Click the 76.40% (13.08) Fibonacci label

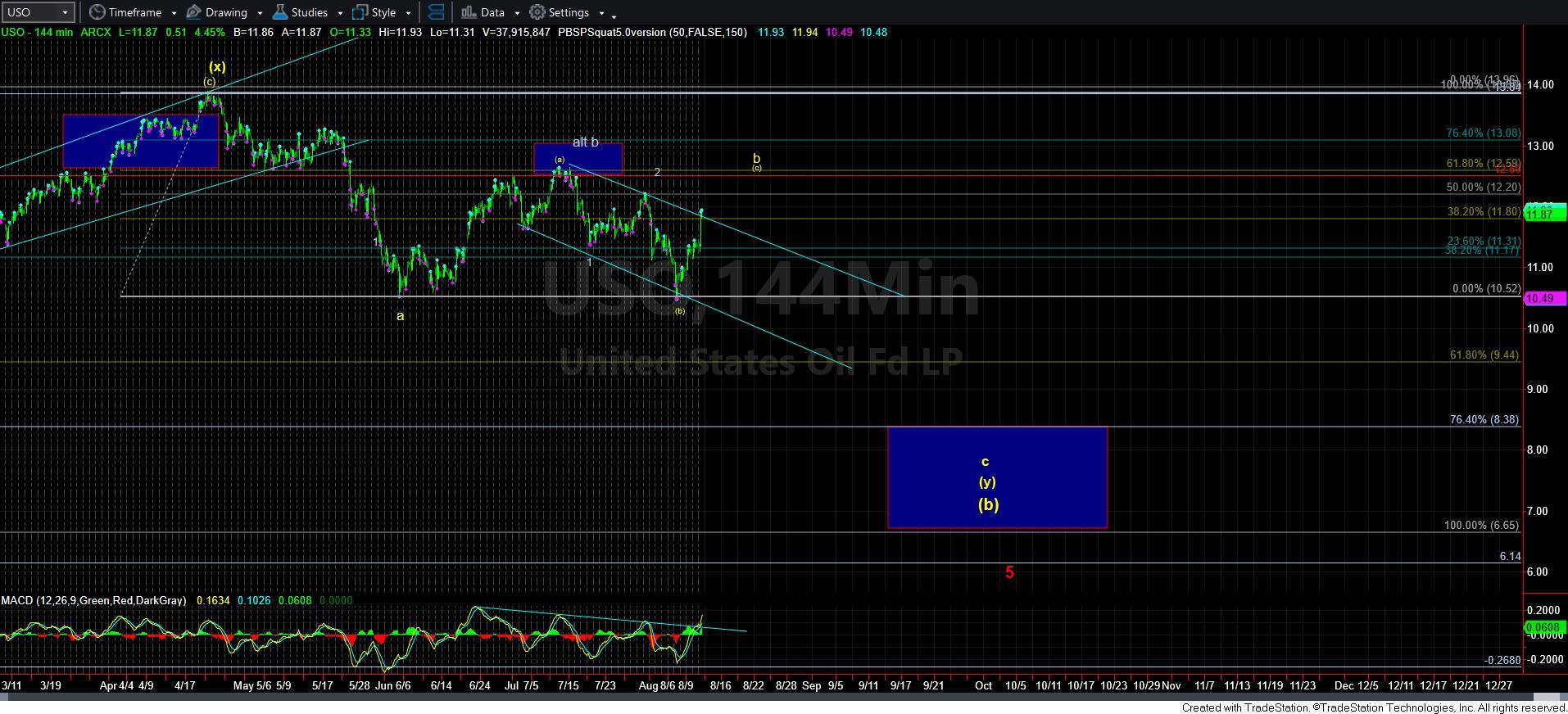pos(1483,133)
